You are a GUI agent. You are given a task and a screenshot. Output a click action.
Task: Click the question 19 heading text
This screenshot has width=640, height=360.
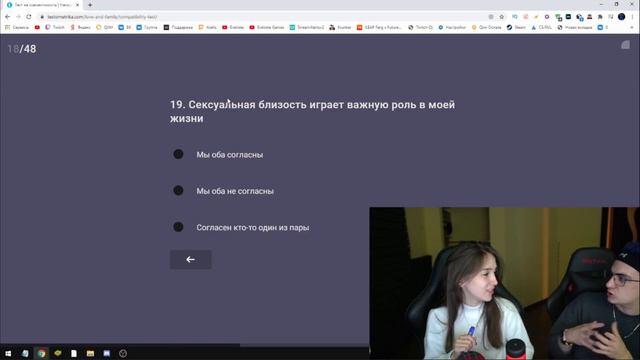[x=312, y=111]
